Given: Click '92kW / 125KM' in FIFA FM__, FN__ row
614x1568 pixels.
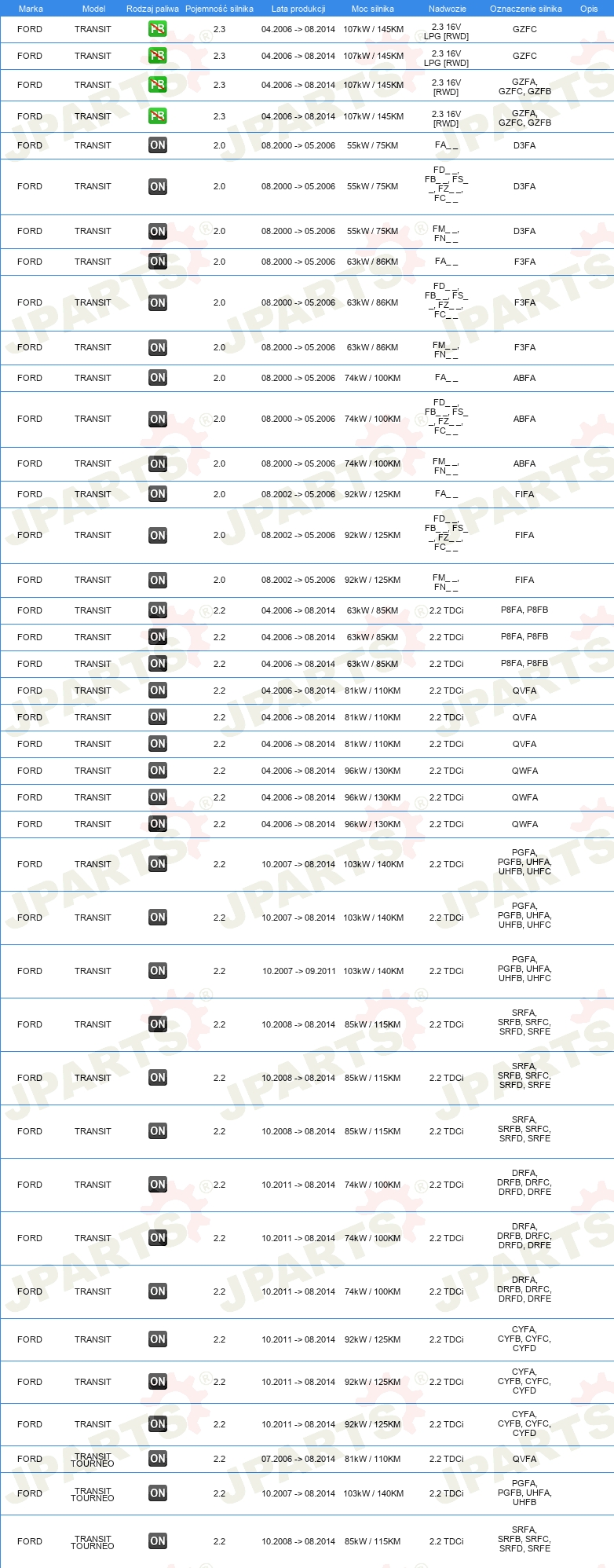Looking at the screenshot, I should (373, 580).
